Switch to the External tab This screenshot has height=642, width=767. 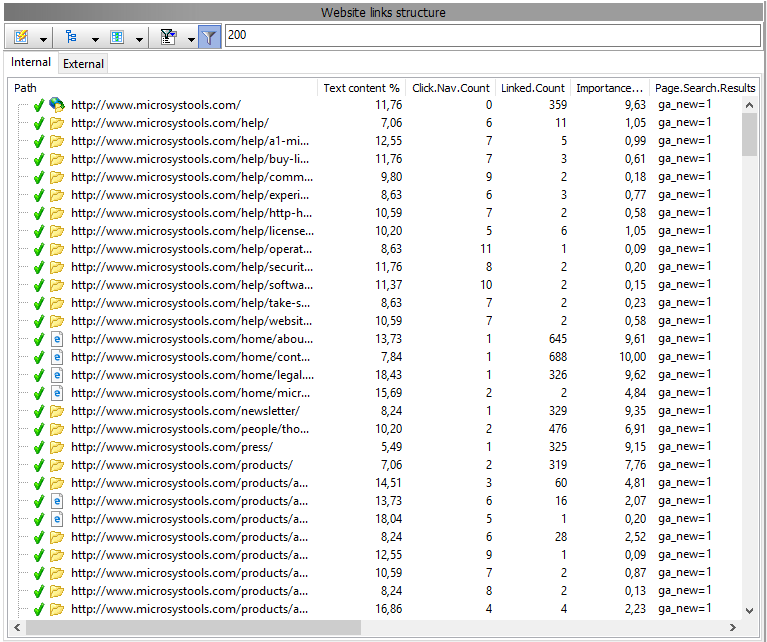click(x=83, y=64)
